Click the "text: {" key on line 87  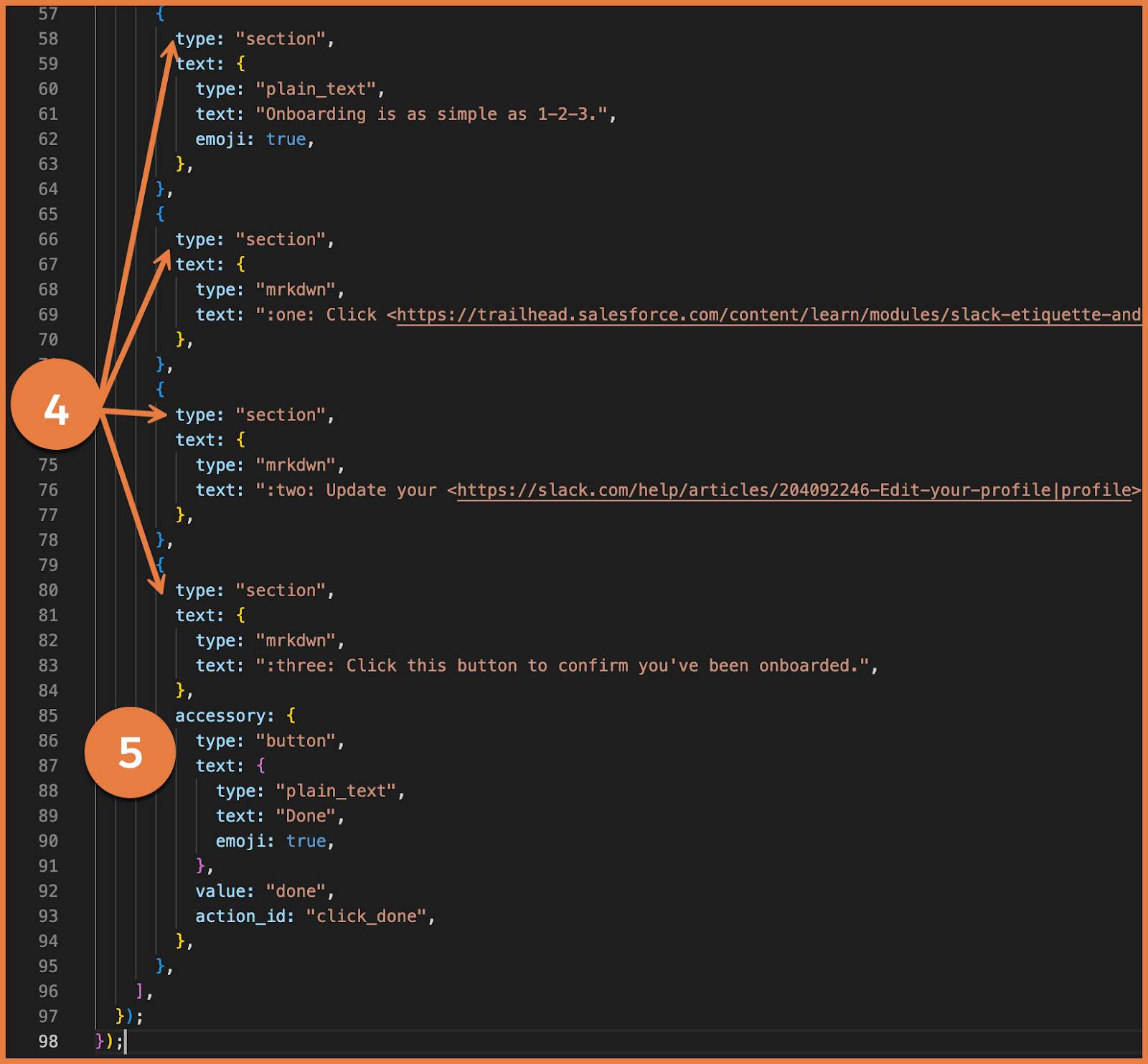click(230, 766)
